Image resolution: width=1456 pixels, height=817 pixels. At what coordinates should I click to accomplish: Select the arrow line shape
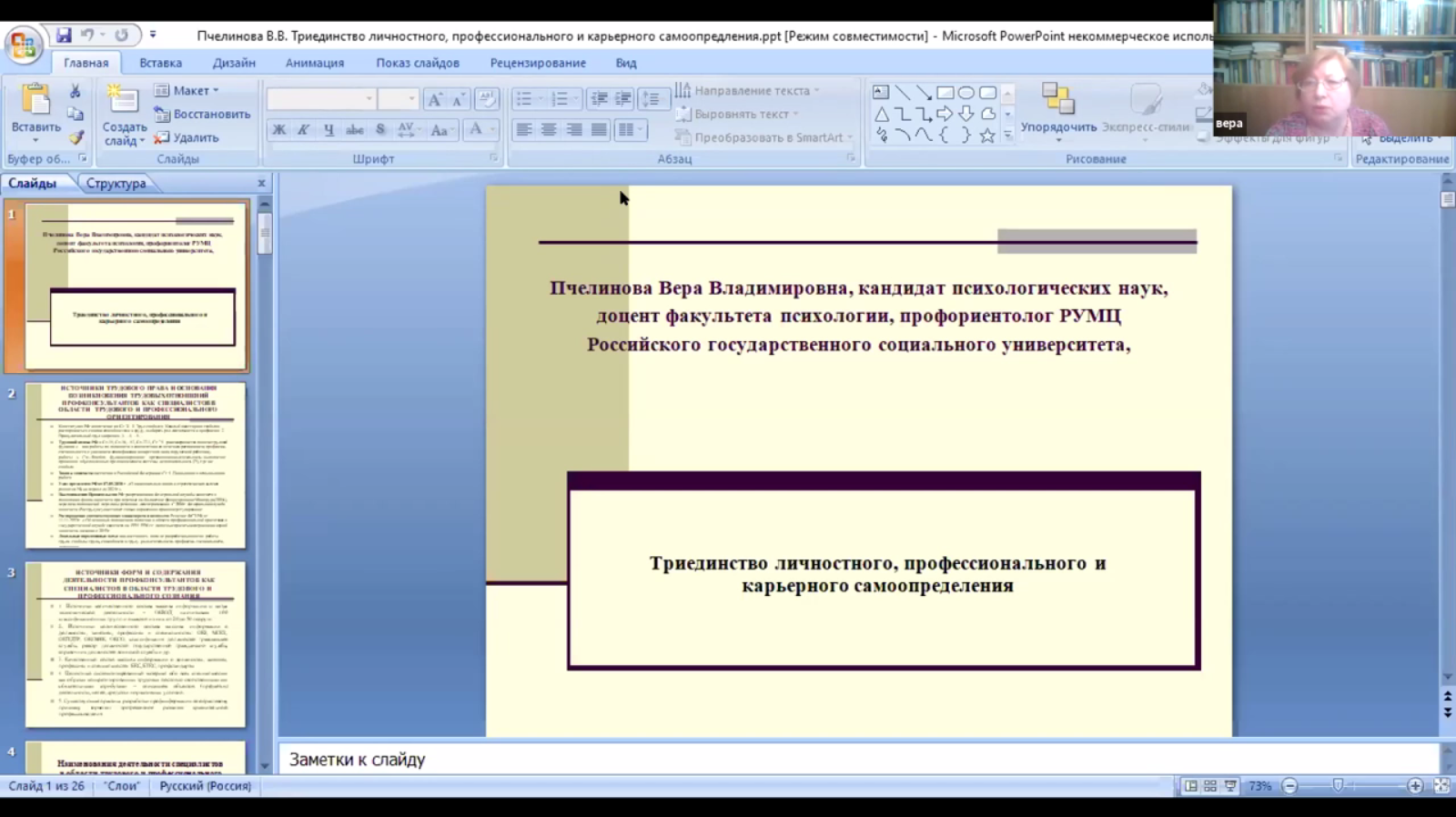[924, 92]
